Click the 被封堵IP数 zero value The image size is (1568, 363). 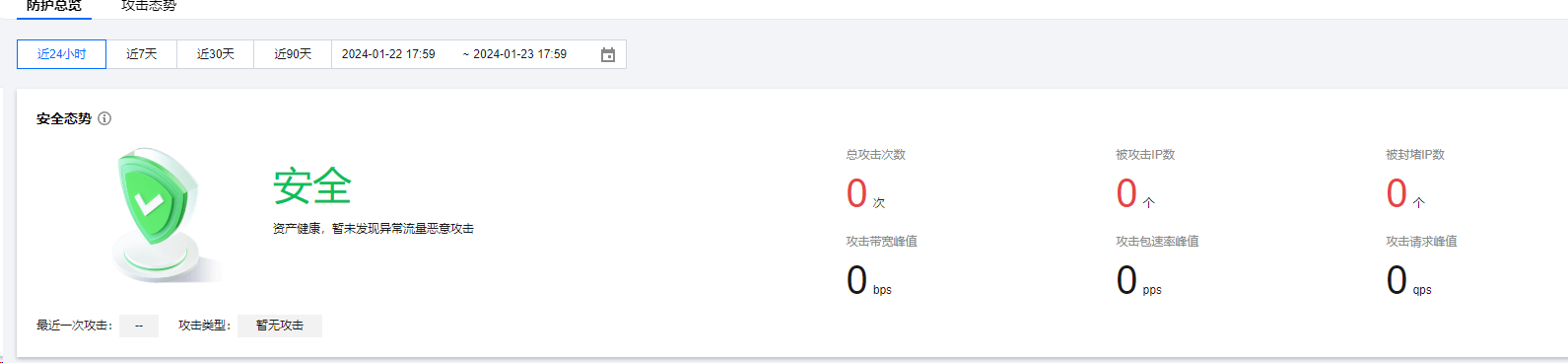(1397, 193)
